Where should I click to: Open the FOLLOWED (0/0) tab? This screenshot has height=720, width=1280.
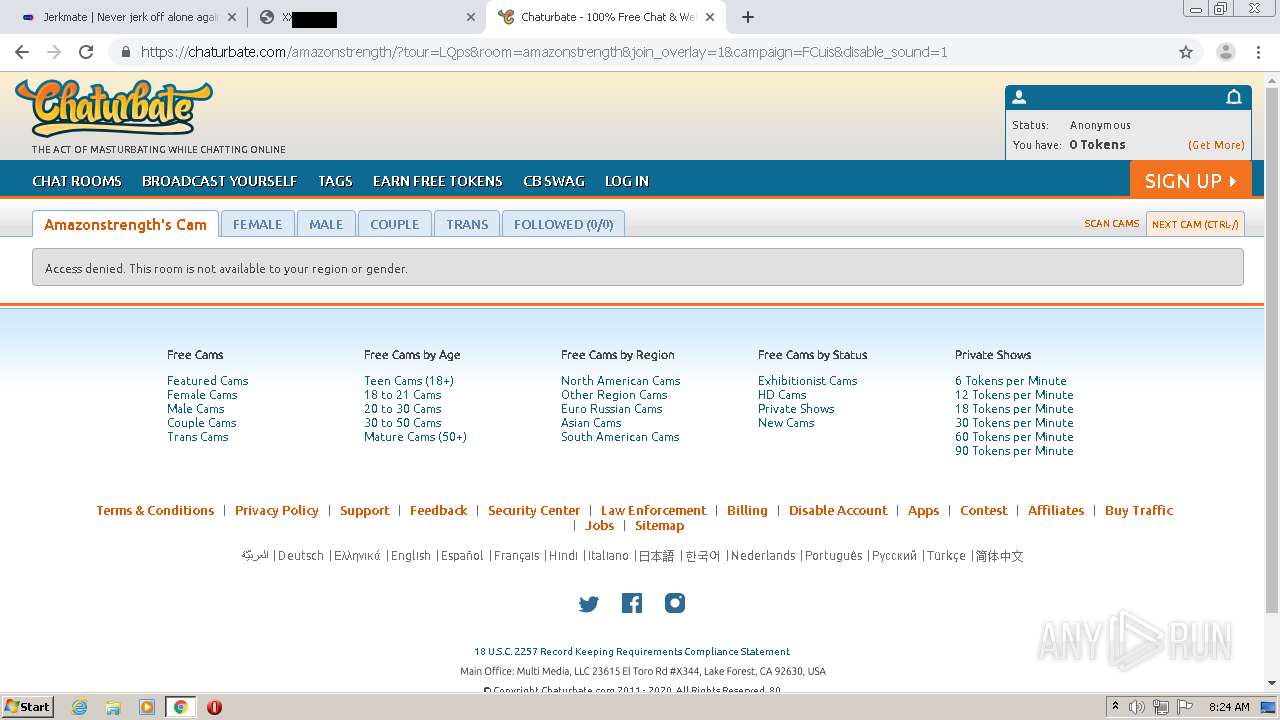564,224
